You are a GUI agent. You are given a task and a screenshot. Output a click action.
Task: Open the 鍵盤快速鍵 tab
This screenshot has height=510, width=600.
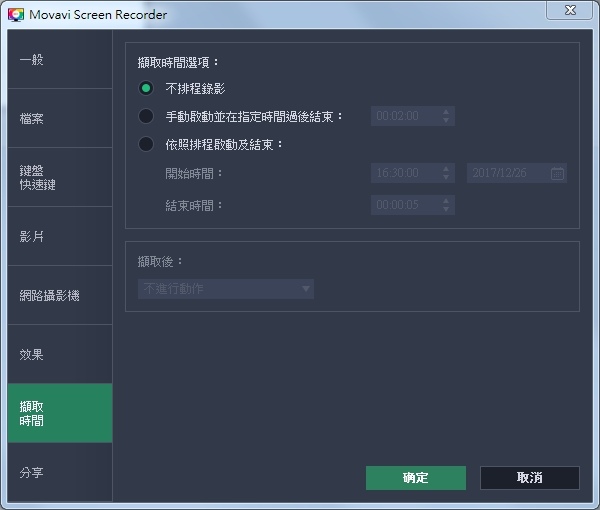[60, 177]
